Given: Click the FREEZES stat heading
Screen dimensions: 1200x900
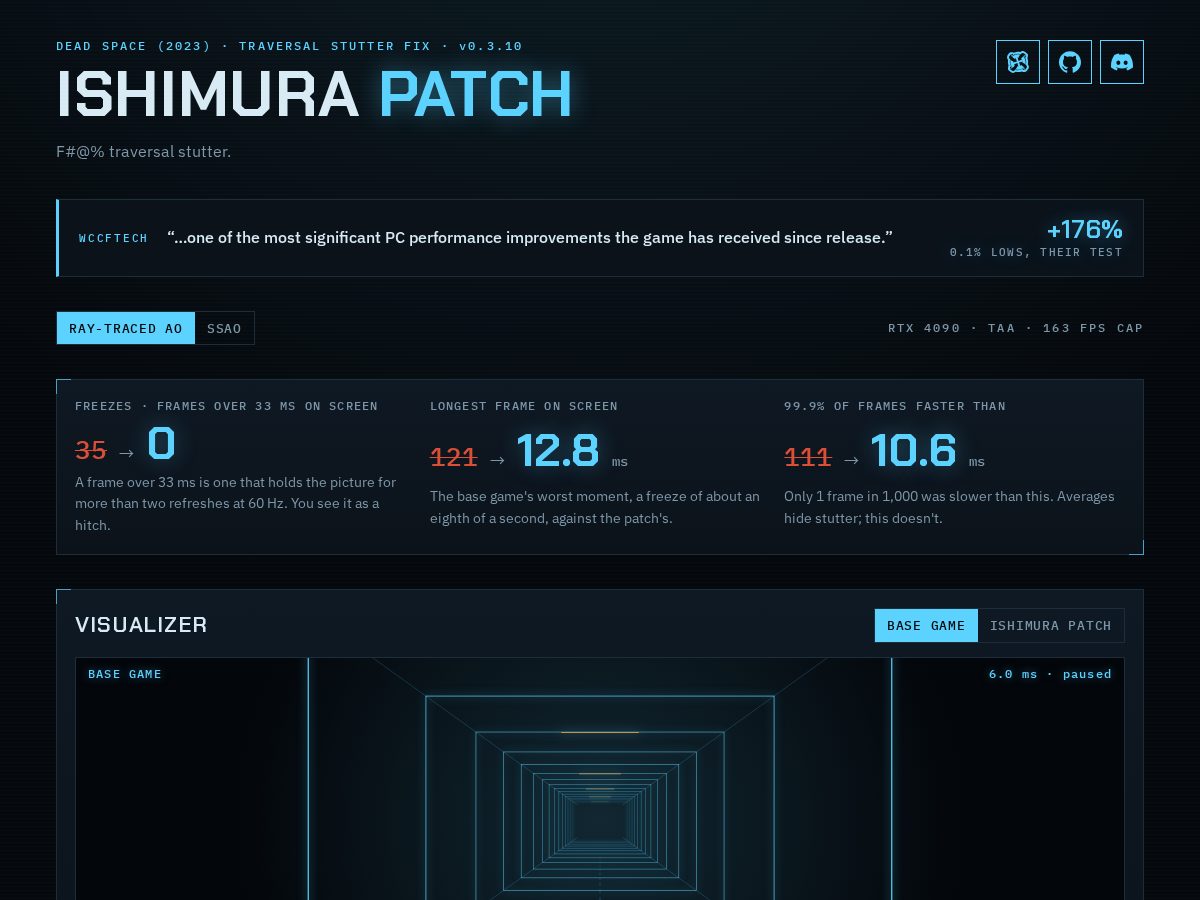Looking at the screenshot, I should click(x=226, y=406).
